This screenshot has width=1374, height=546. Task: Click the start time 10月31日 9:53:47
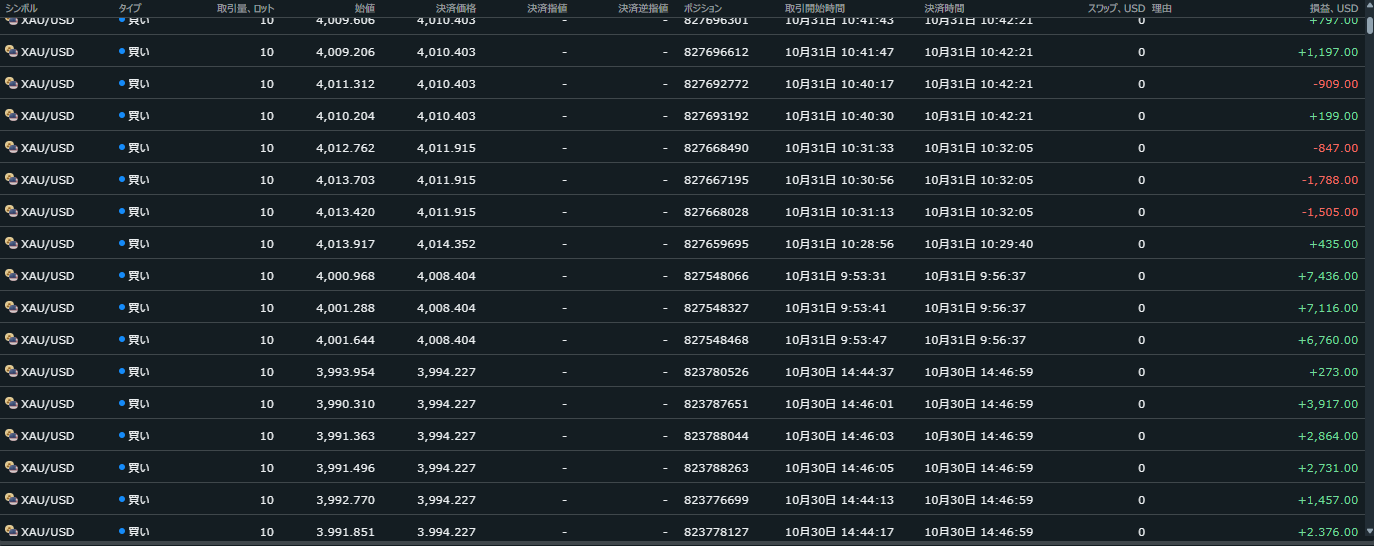click(836, 340)
